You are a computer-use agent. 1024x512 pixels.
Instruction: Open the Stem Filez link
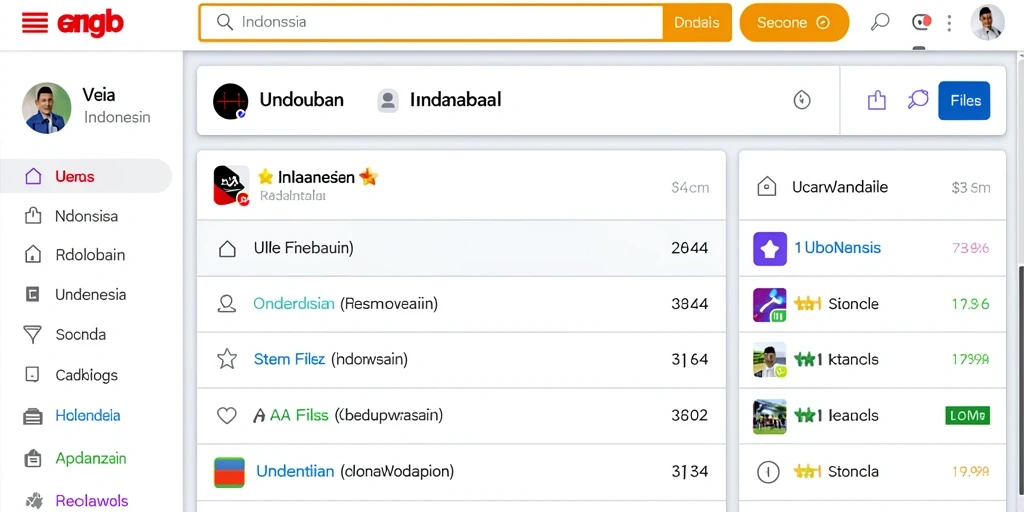pos(289,359)
